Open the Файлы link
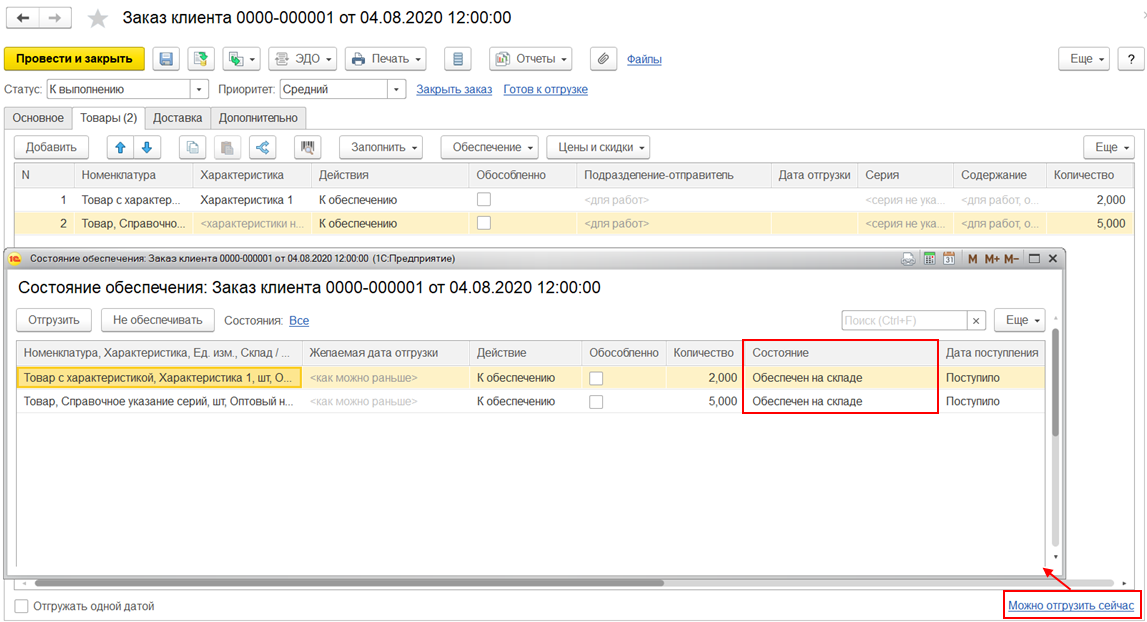This screenshot has height=622, width=1147. [x=644, y=59]
